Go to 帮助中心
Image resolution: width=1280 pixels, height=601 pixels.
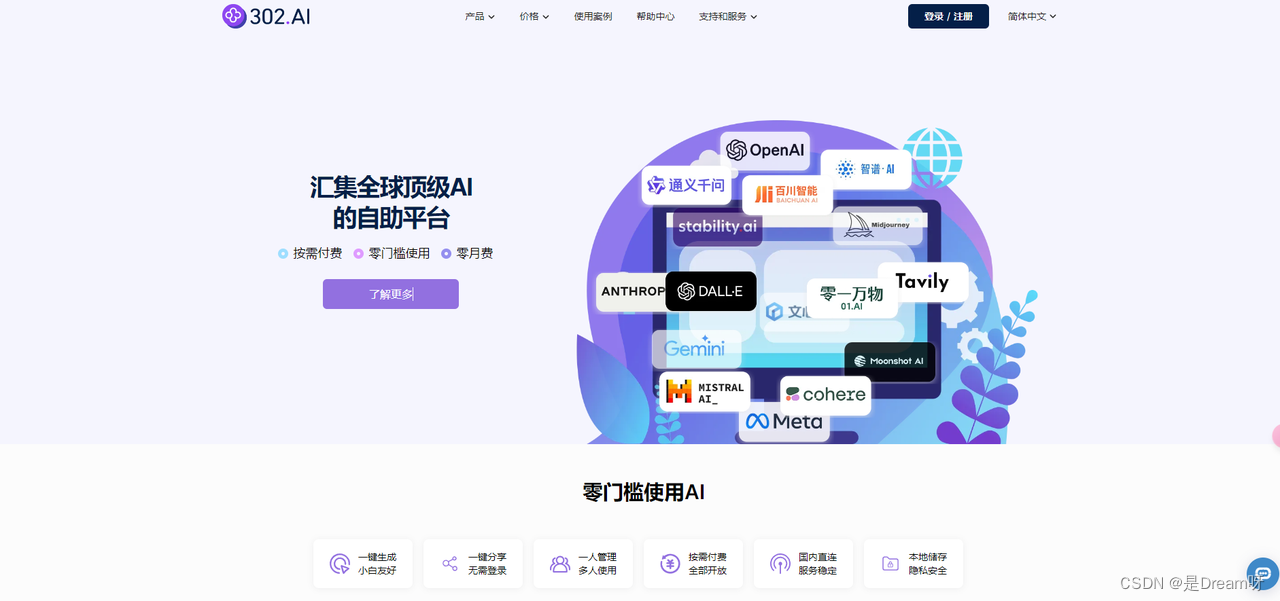(x=655, y=16)
